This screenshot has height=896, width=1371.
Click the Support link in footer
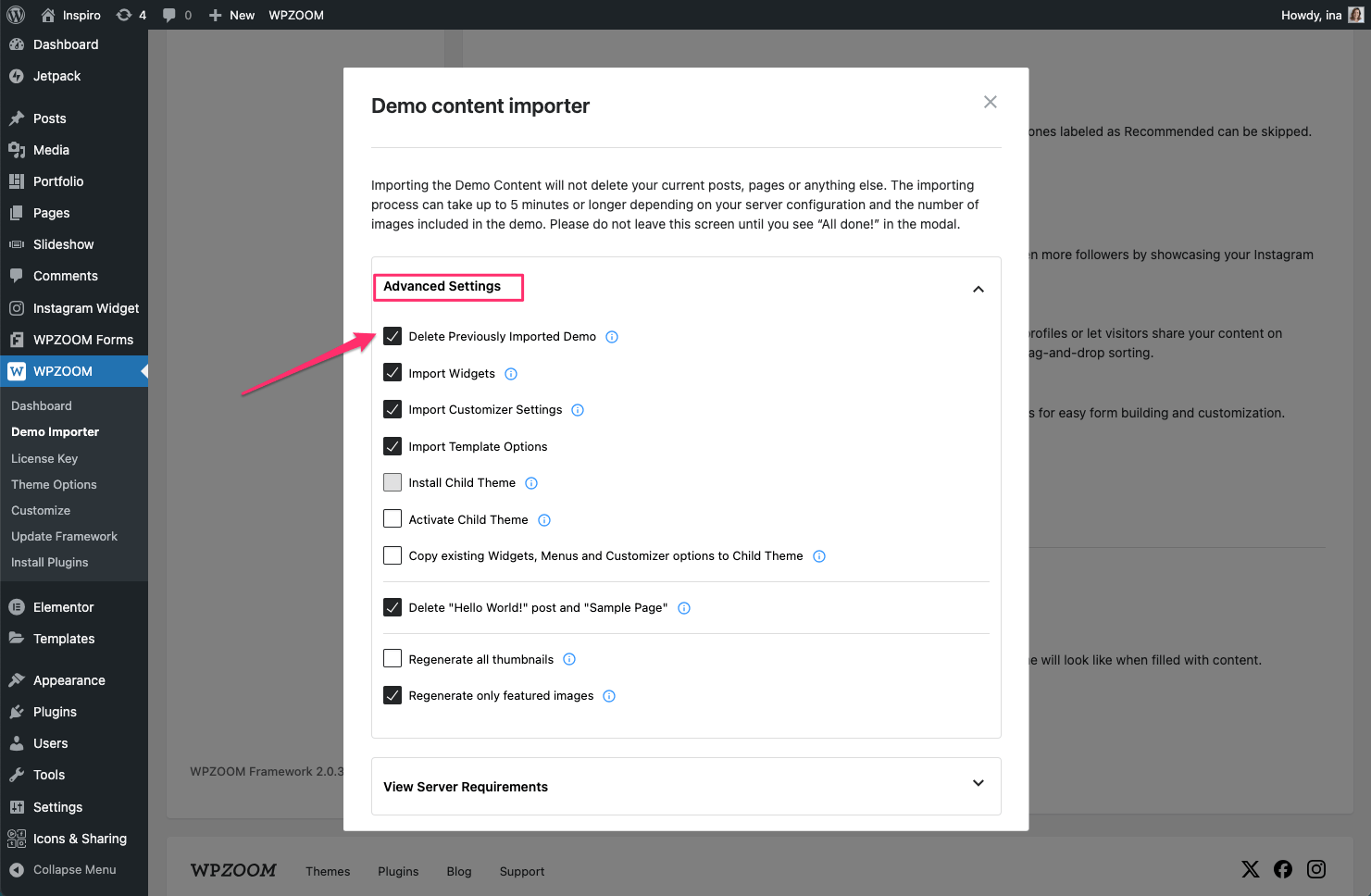click(x=522, y=871)
